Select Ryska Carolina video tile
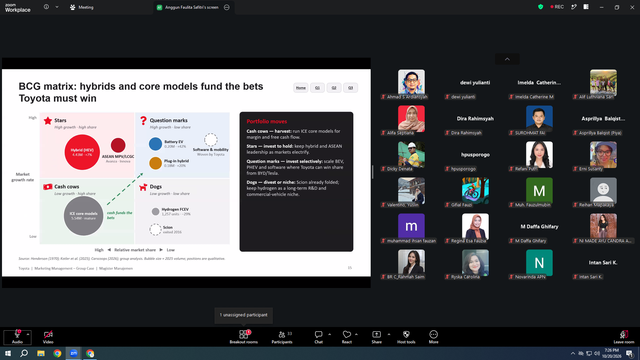The width and height of the screenshot is (640, 360). (x=475, y=264)
